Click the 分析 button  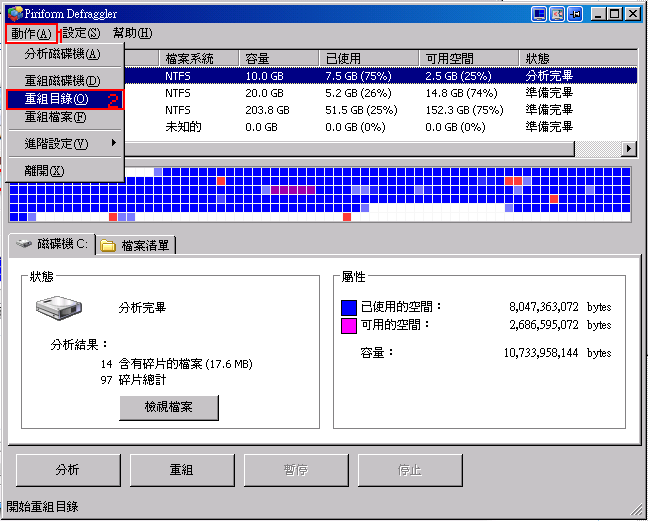click(68, 470)
